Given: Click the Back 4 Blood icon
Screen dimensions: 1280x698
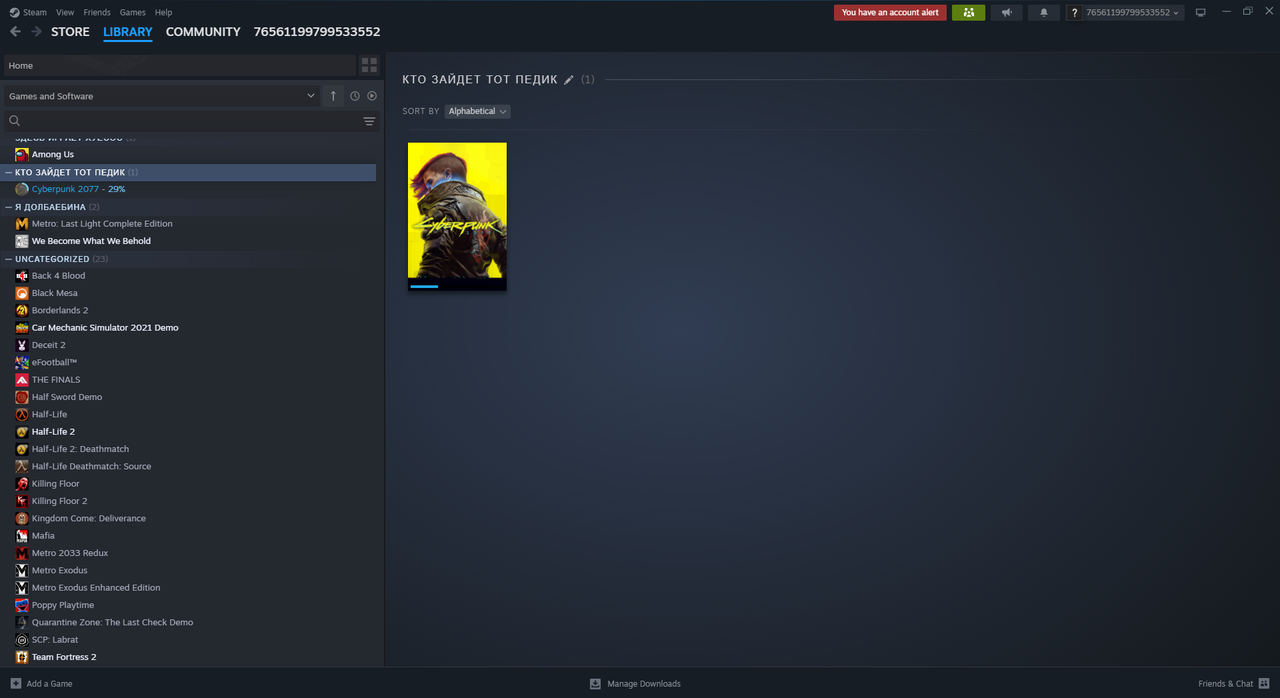Looking at the screenshot, I should (22, 276).
